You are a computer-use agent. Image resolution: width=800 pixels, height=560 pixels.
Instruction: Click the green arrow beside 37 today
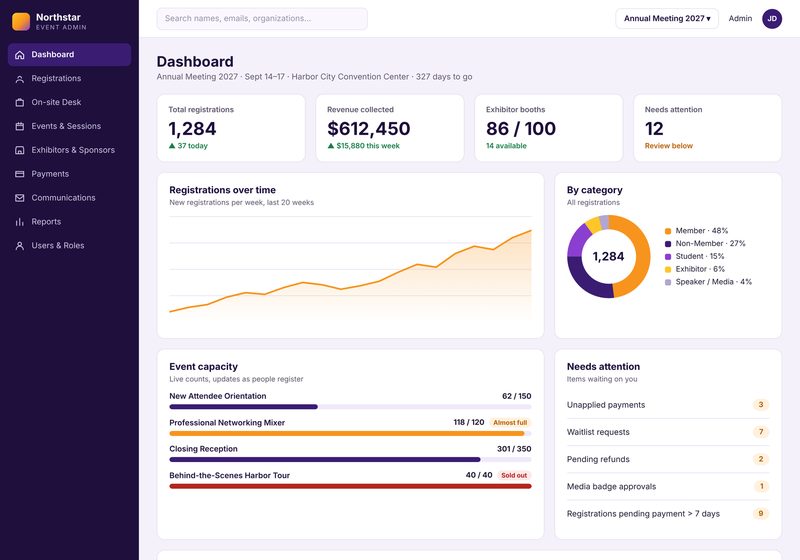(172, 146)
